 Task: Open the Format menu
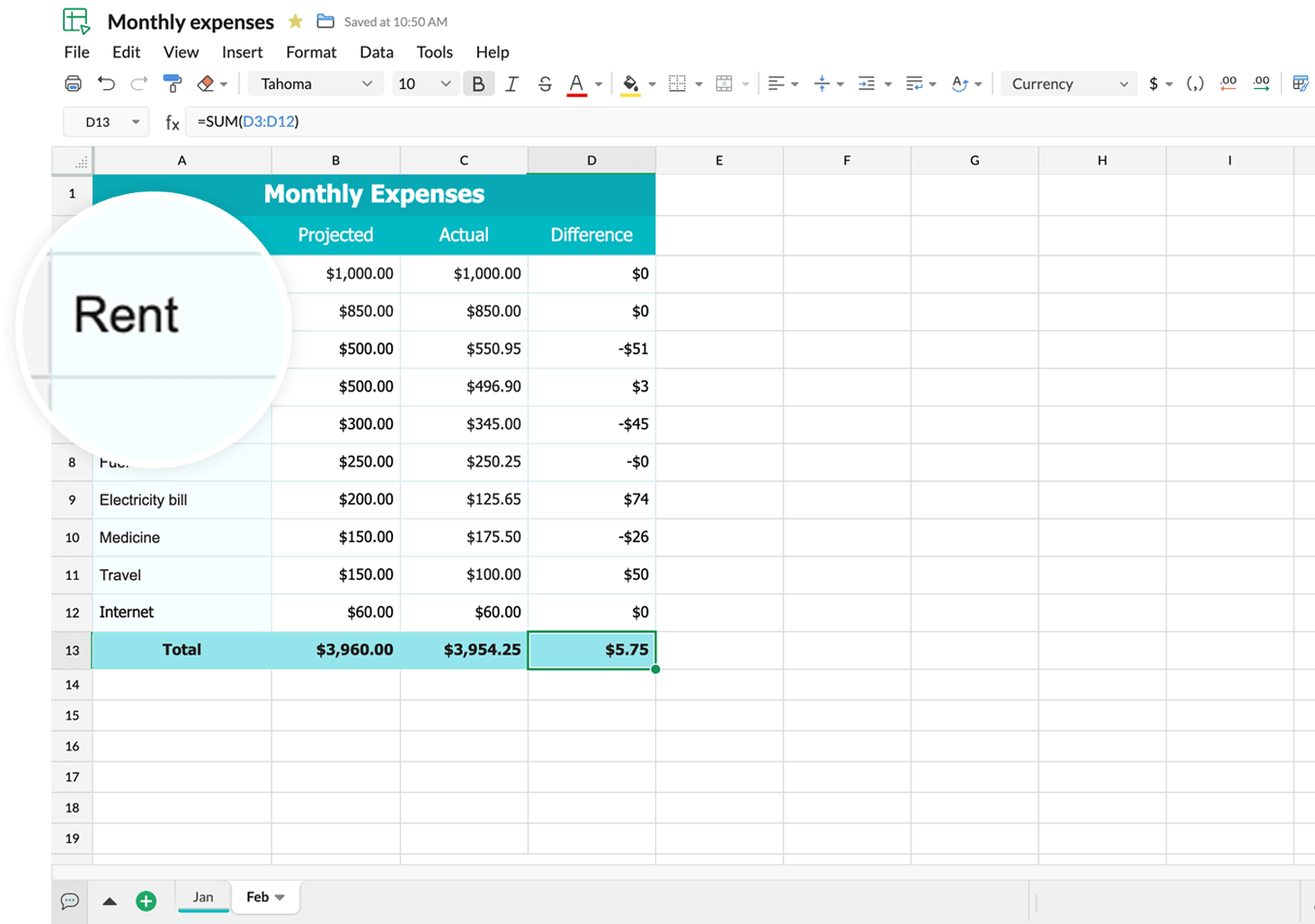(x=311, y=52)
